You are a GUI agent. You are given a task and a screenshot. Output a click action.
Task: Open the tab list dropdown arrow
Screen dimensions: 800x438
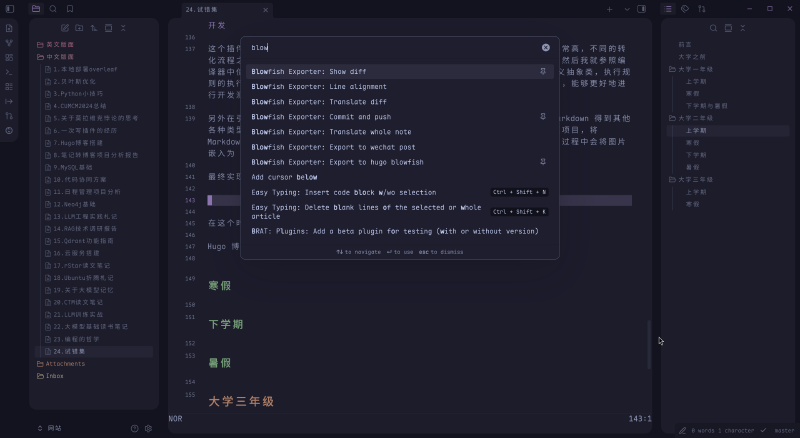[626, 9]
